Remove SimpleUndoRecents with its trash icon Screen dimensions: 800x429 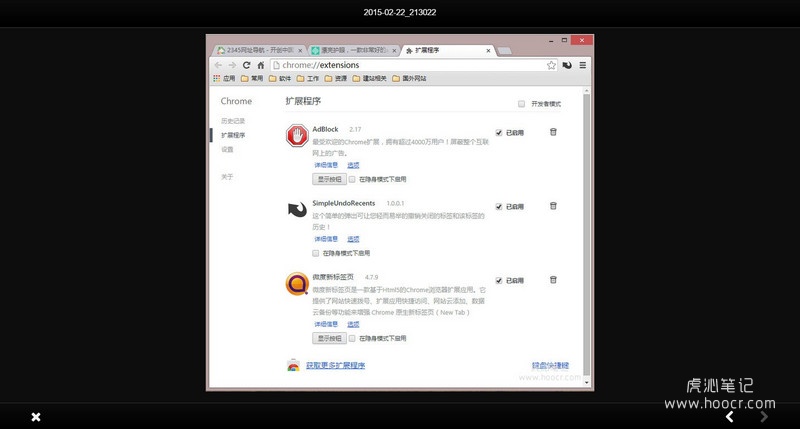[553, 206]
